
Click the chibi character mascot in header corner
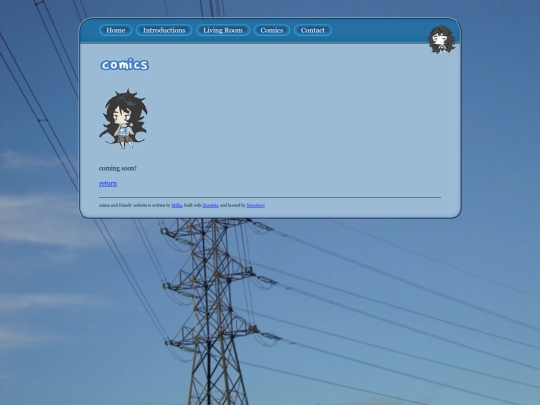point(442,39)
